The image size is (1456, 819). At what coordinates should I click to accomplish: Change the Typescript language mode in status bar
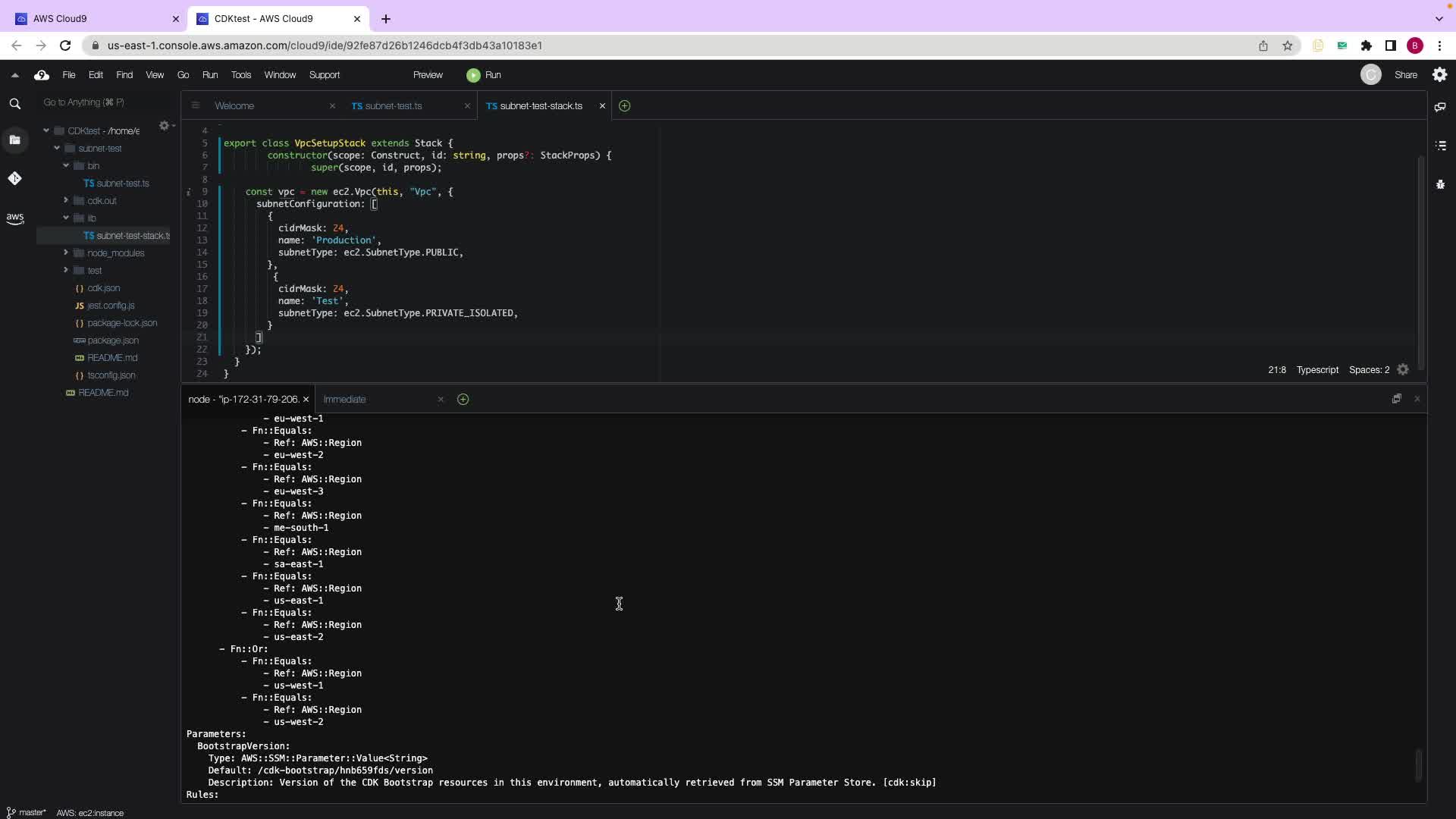[x=1316, y=370]
